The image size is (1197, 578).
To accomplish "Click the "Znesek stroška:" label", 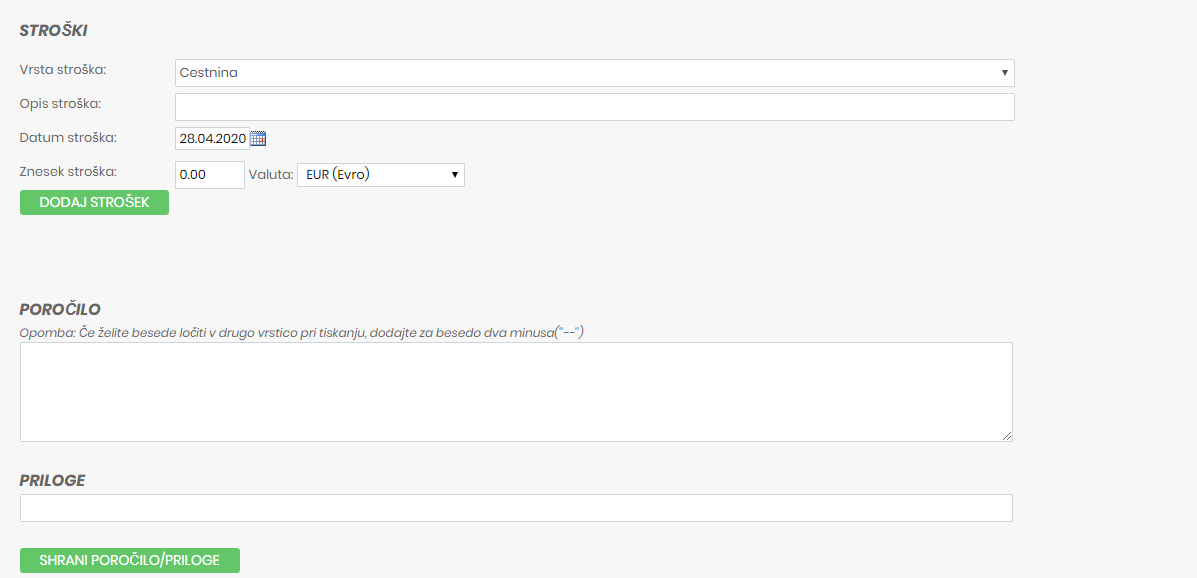I will (x=68, y=171).
